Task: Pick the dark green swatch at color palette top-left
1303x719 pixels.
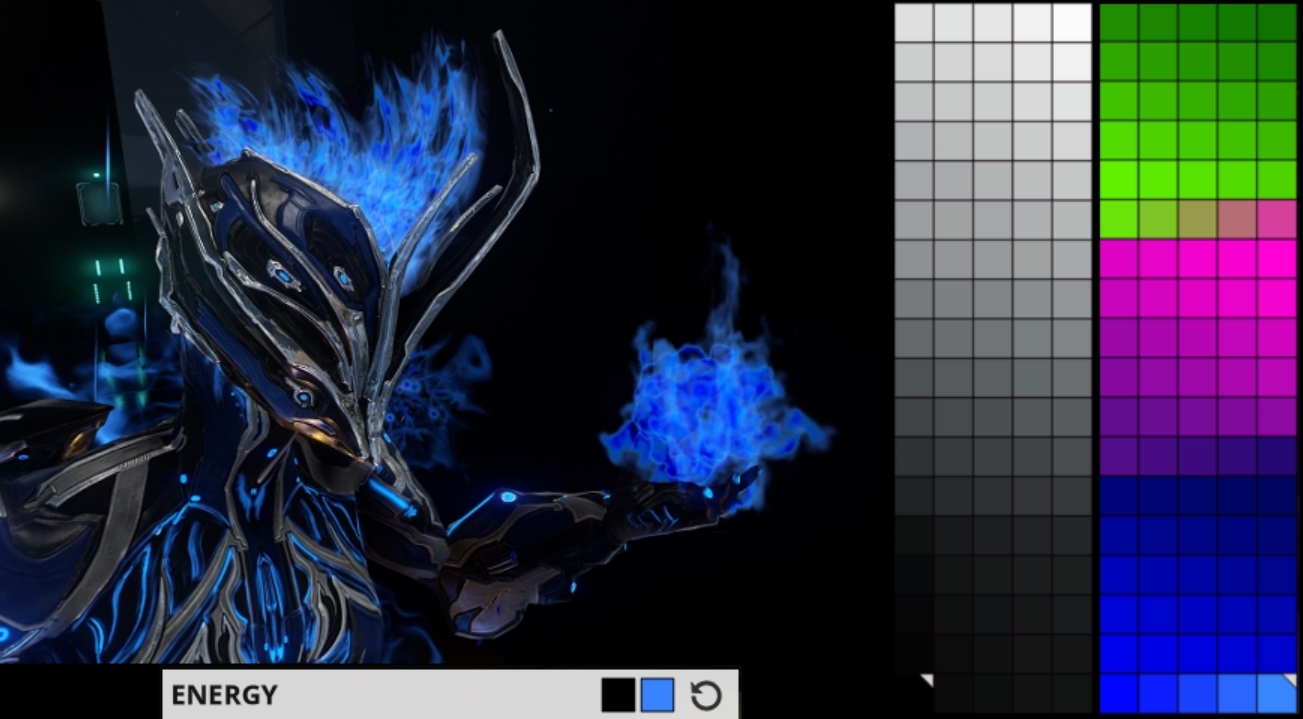Action: click(x=1119, y=22)
